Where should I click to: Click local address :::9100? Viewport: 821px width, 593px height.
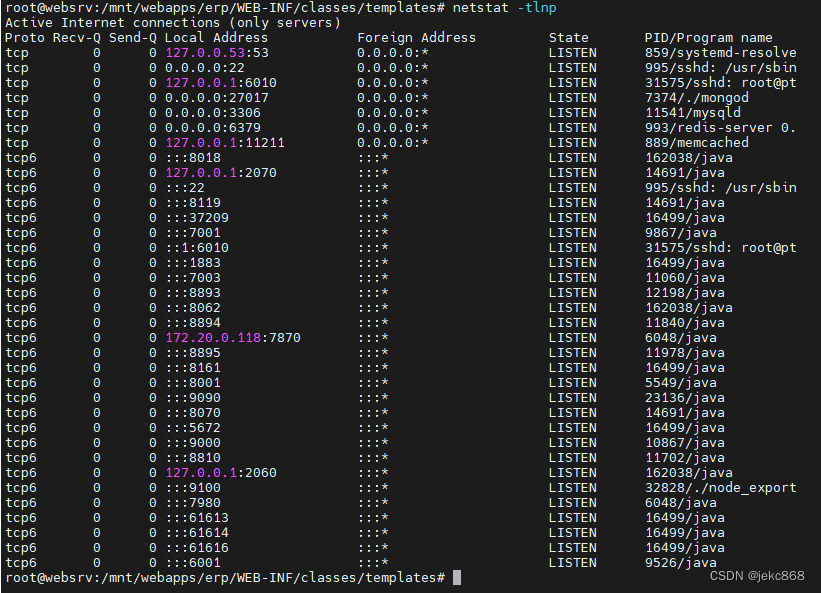(x=193, y=488)
